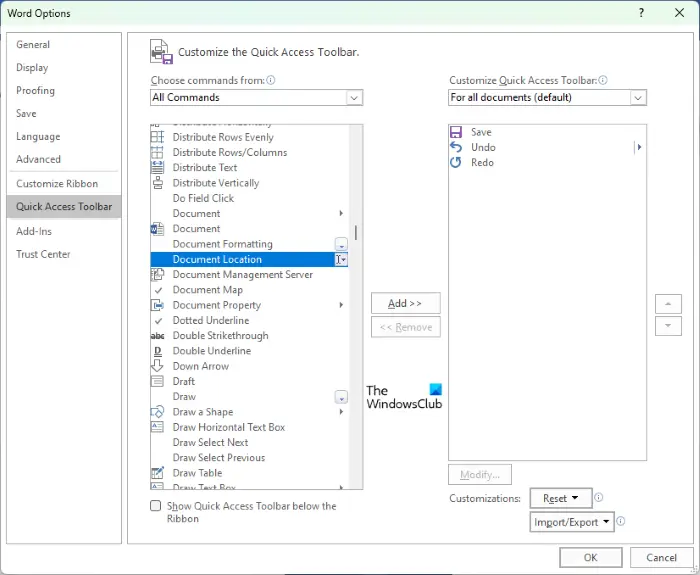Viewport: 700px width, 575px height.
Task: Open the Reset customizations dropdown
Action: 561,498
